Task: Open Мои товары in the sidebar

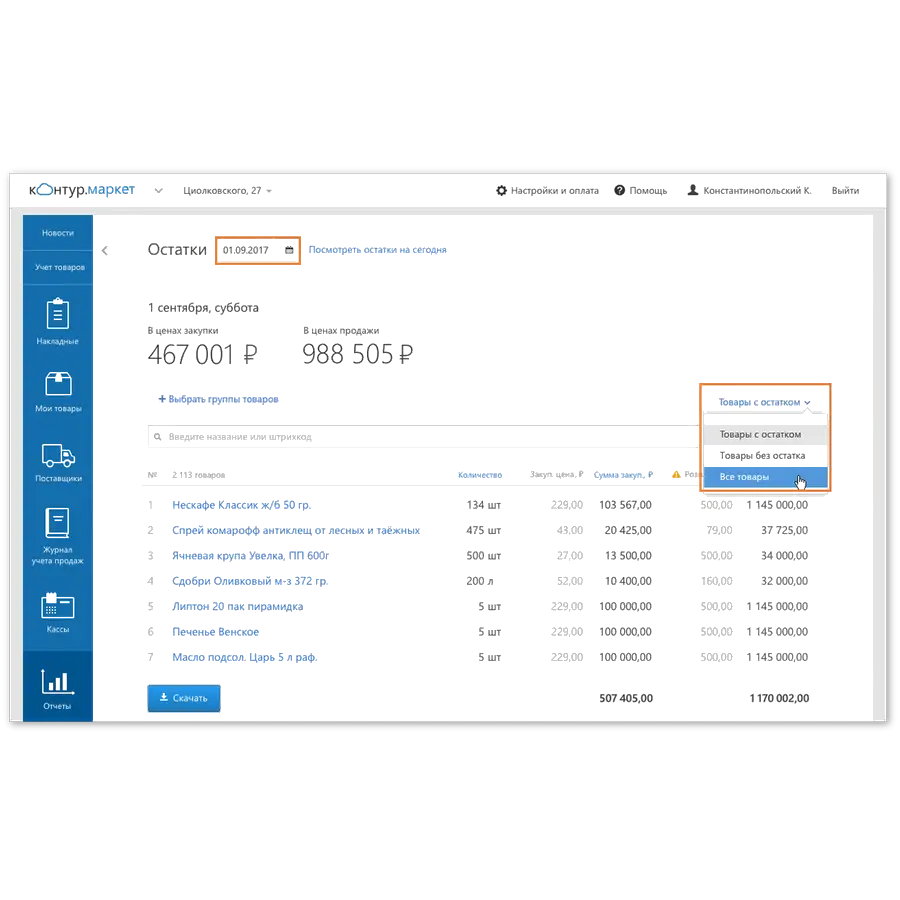Action: point(57,390)
